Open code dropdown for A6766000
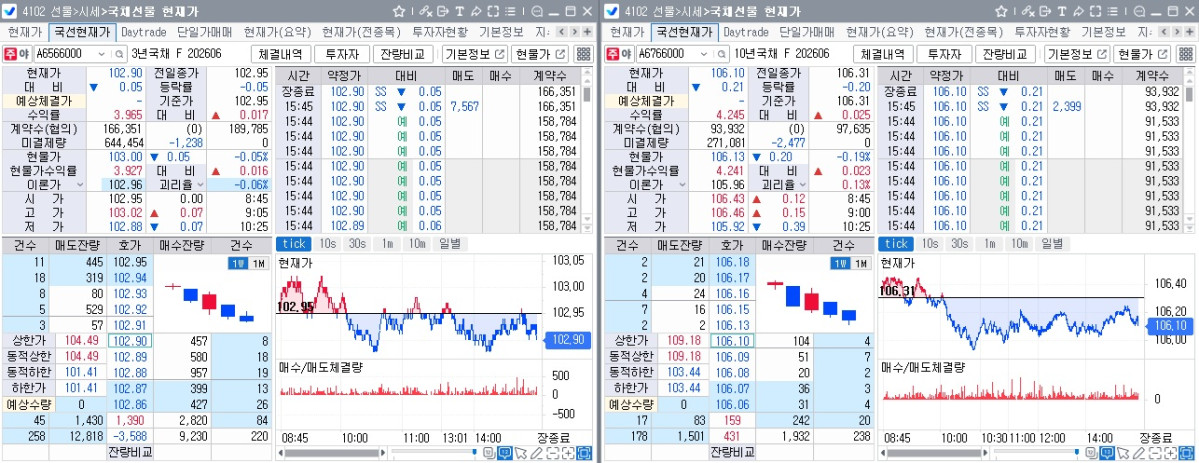Image resolution: width=1199 pixels, height=463 pixels. pos(703,54)
